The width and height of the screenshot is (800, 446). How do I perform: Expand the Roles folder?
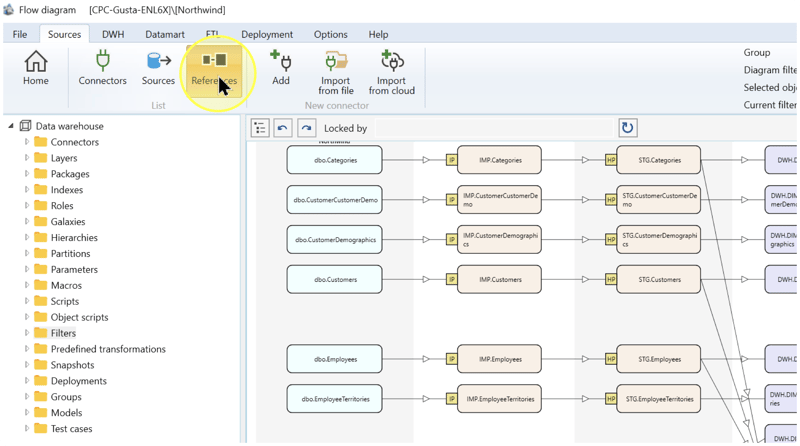[x=27, y=205]
